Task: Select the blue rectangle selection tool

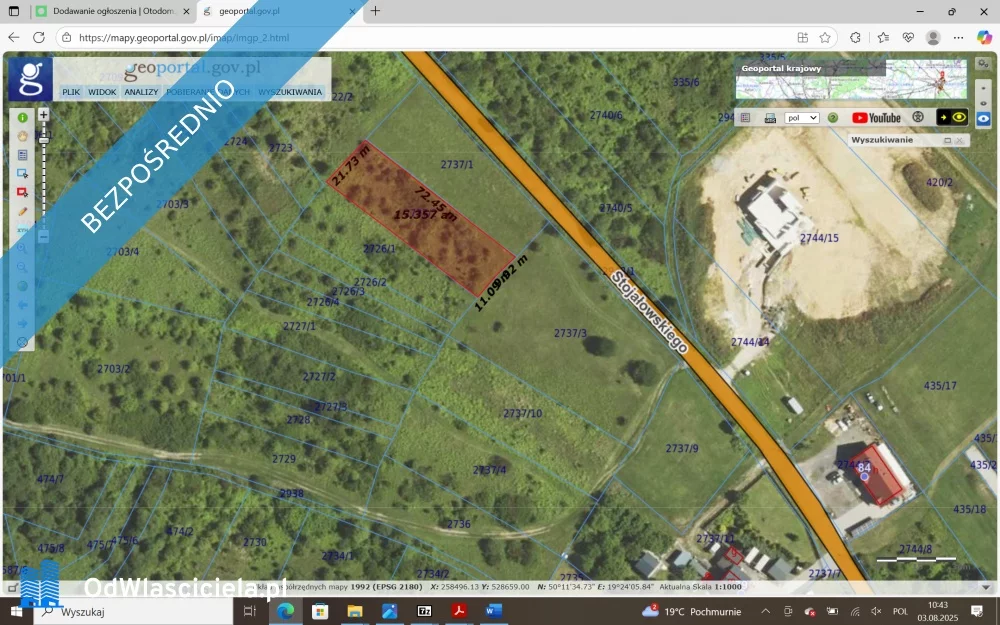Action: coord(22,173)
